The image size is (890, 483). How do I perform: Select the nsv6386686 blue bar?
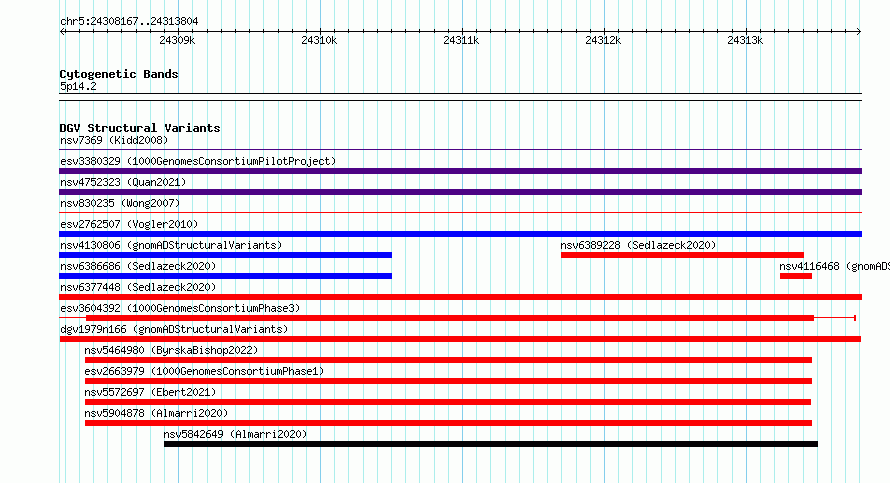[225, 276]
